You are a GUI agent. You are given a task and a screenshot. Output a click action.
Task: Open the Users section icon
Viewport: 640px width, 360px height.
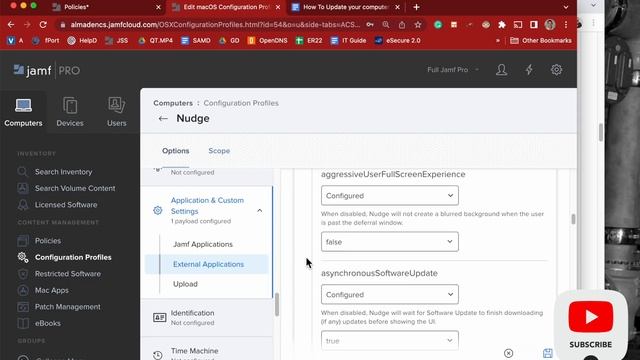click(116, 105)
